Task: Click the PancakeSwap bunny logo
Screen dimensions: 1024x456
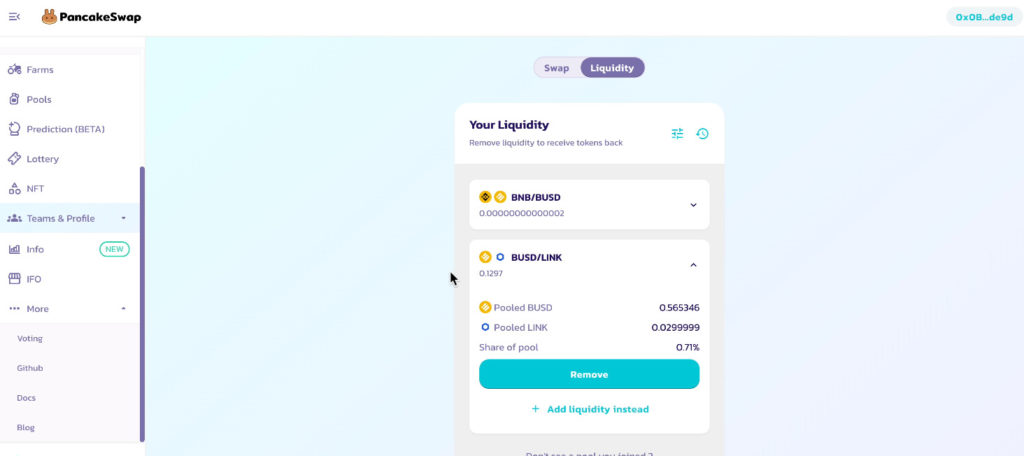Action: click(49, 17)
